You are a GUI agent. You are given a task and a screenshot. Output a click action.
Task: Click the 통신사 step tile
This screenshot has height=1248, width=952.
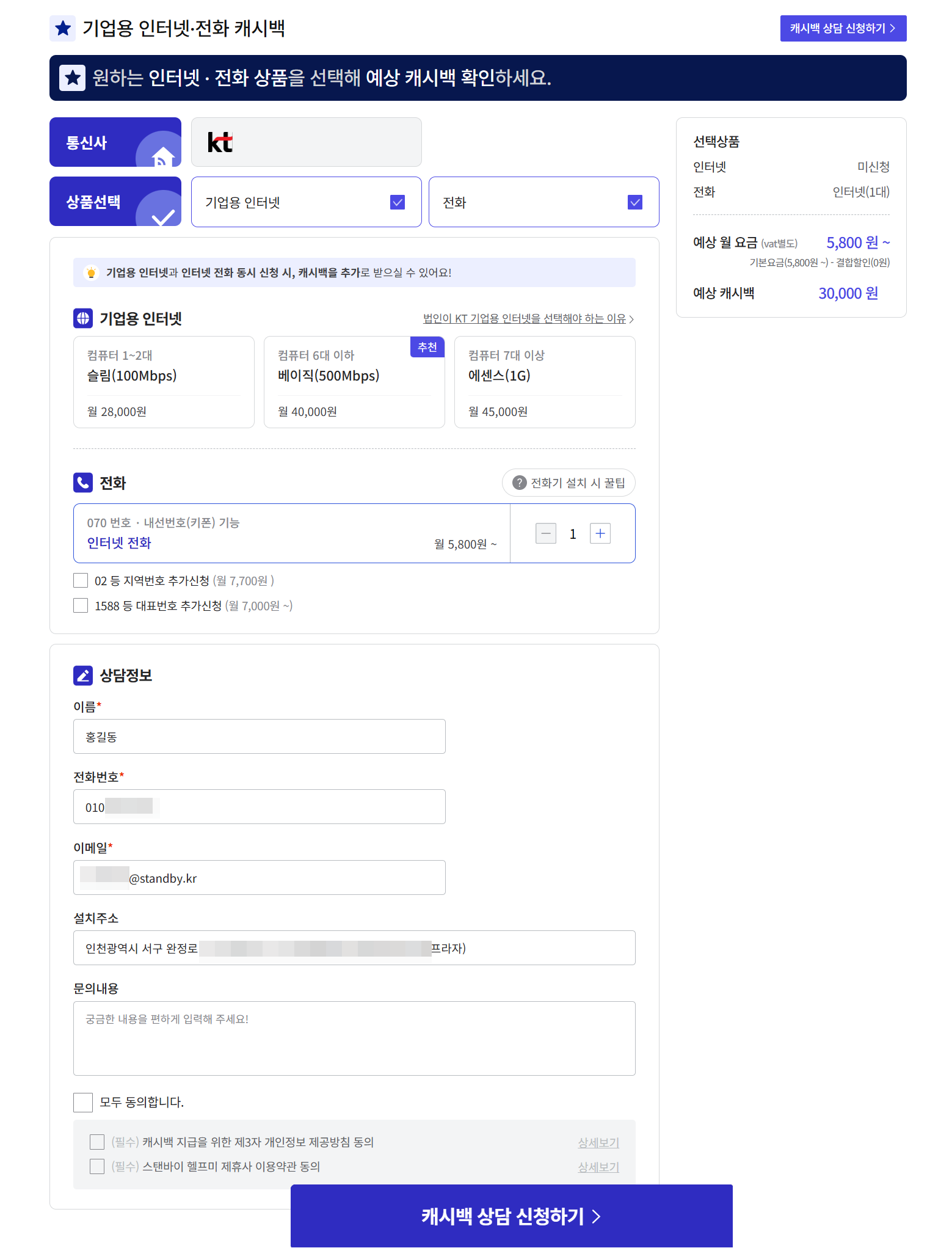pos(115,142)
